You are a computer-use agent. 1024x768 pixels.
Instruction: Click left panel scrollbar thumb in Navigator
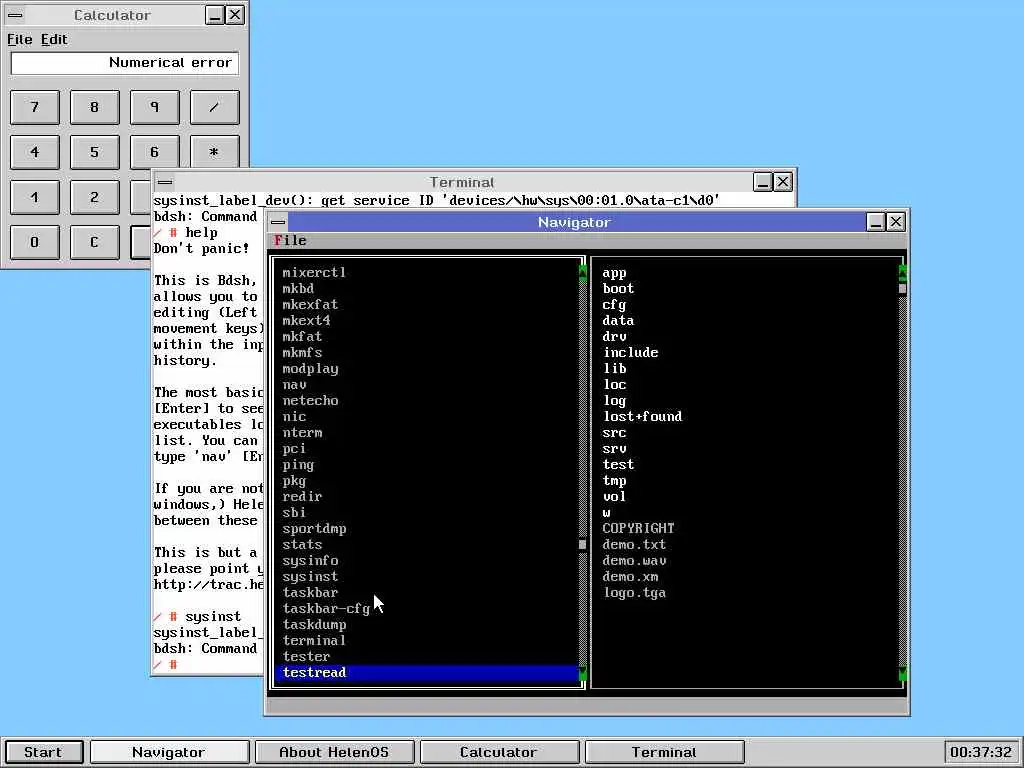tap(583, 544)
